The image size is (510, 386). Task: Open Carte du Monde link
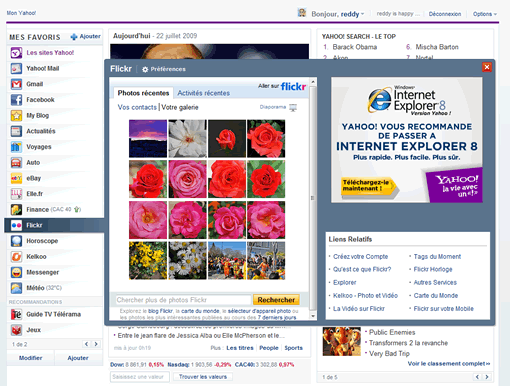436,295
